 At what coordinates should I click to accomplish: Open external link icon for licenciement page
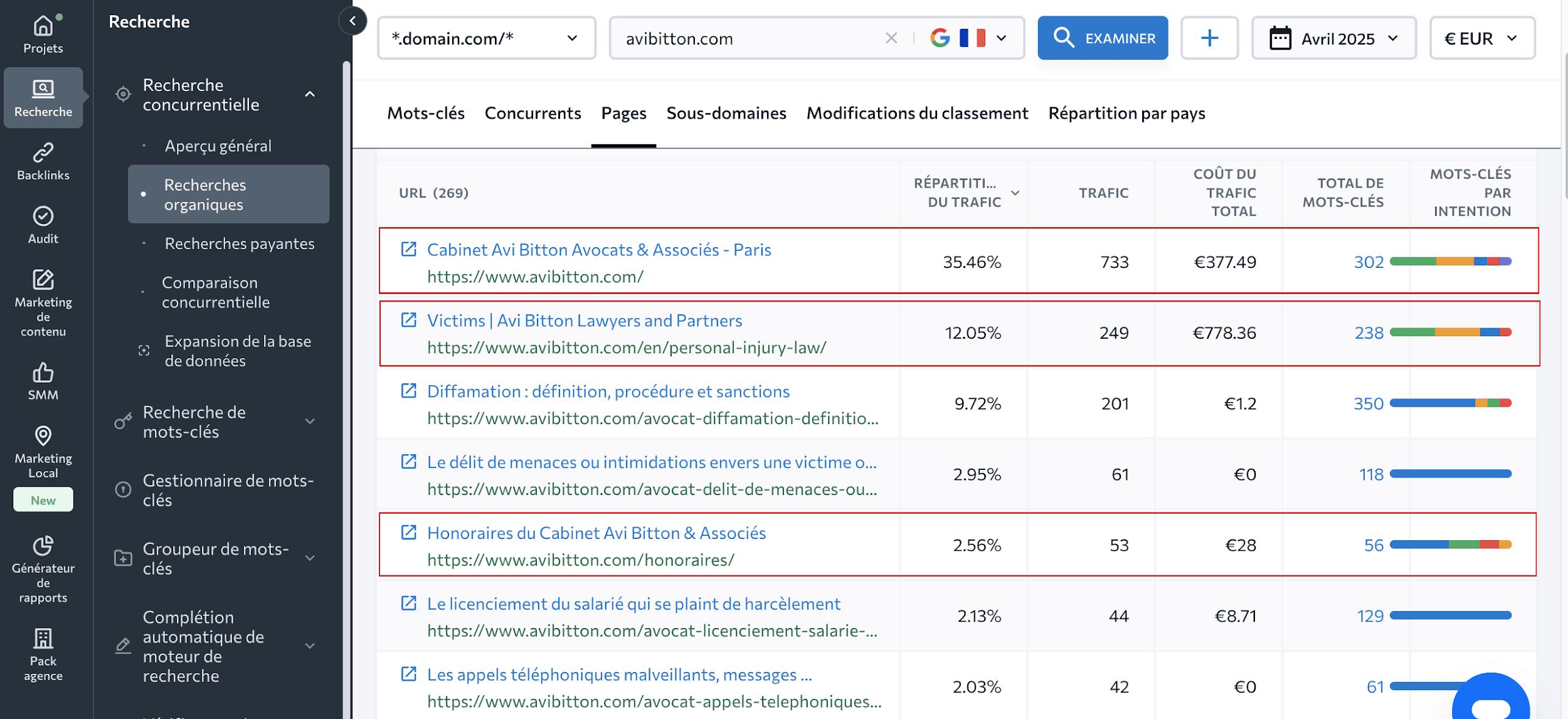[408, 604]
